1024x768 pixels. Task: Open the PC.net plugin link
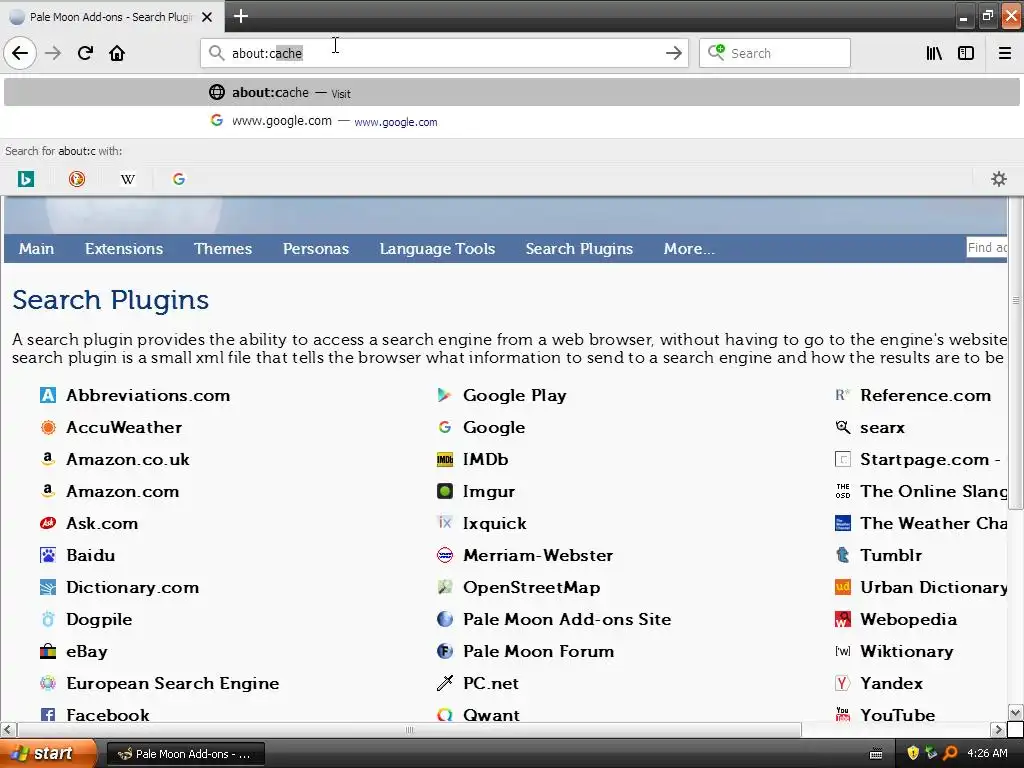(x=490, y=683)
